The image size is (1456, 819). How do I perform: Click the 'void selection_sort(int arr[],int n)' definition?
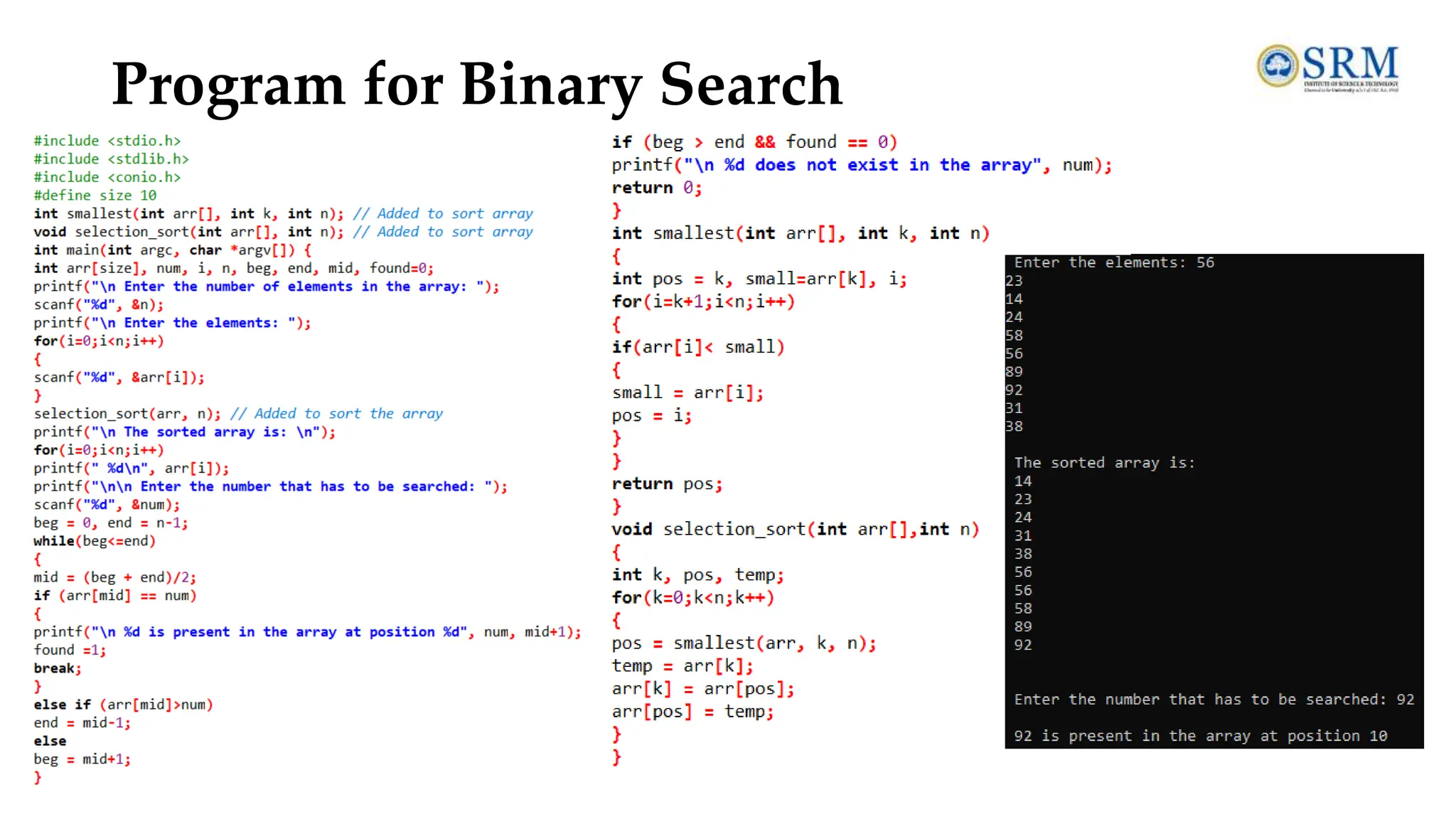tap(795, 530)
